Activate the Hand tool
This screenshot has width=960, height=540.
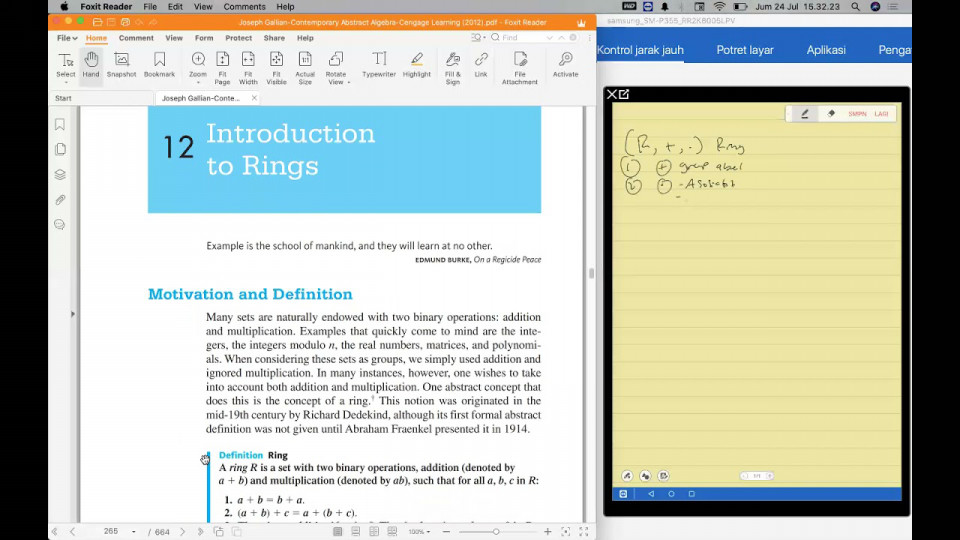[91, 65]
